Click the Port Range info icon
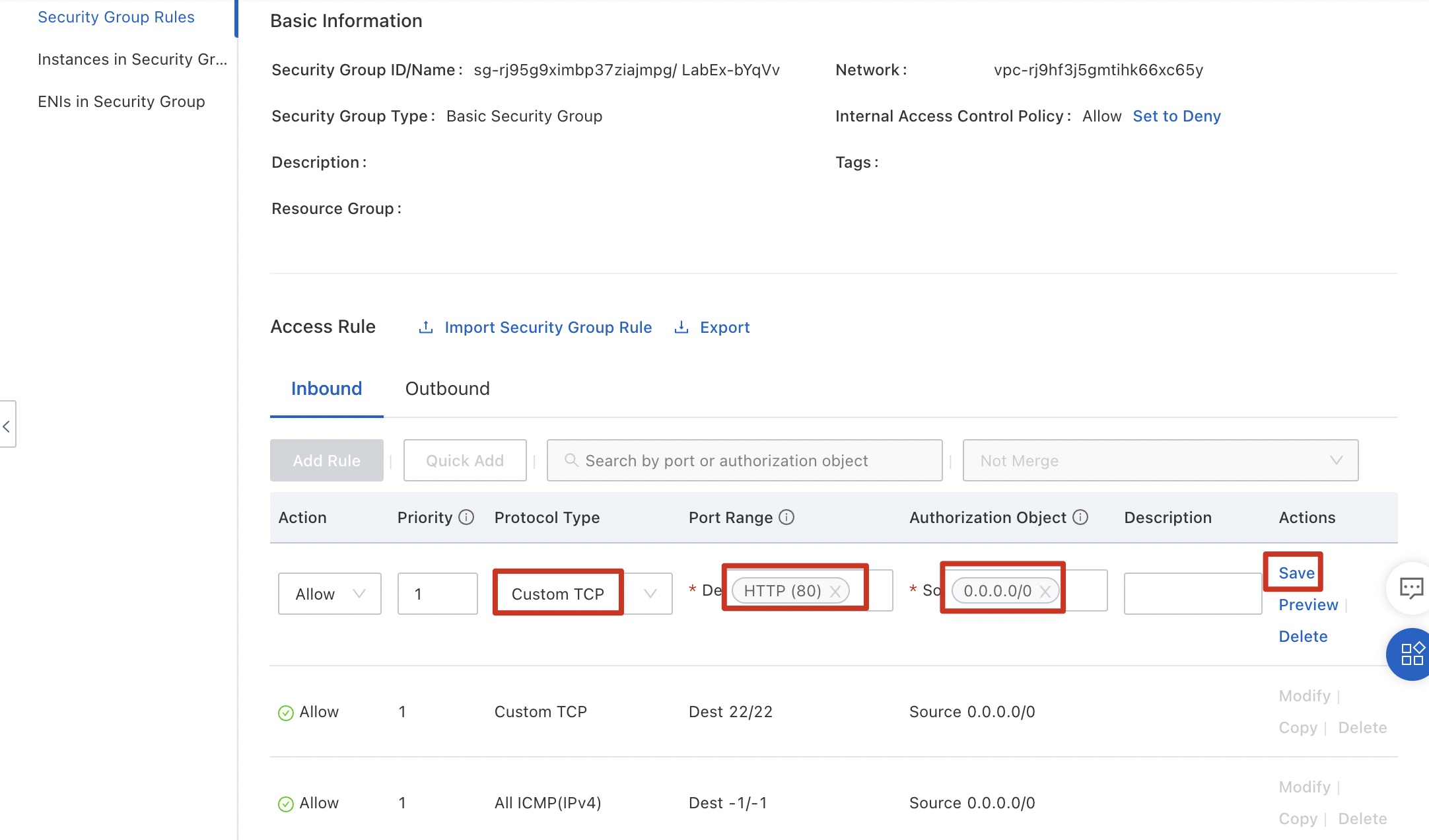1429x840 pixels. pyautogui.click(x=786, y=517)
